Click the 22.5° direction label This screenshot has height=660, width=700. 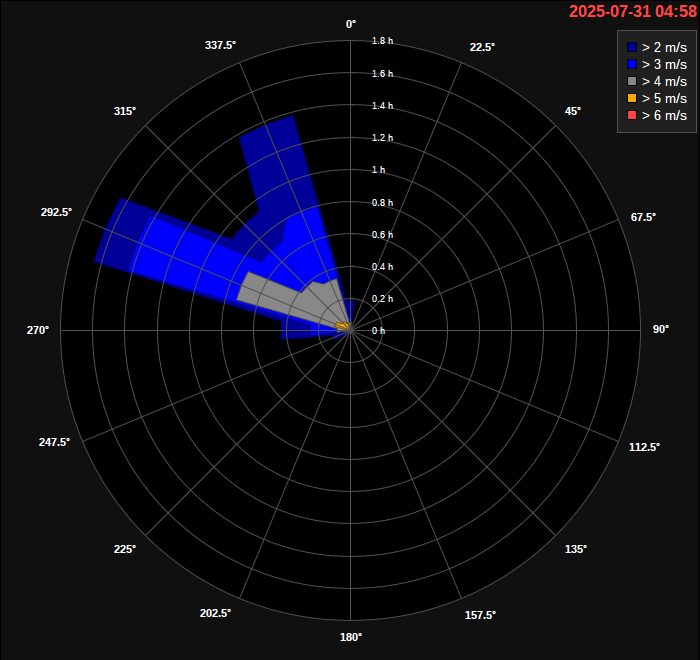[482, 47]
